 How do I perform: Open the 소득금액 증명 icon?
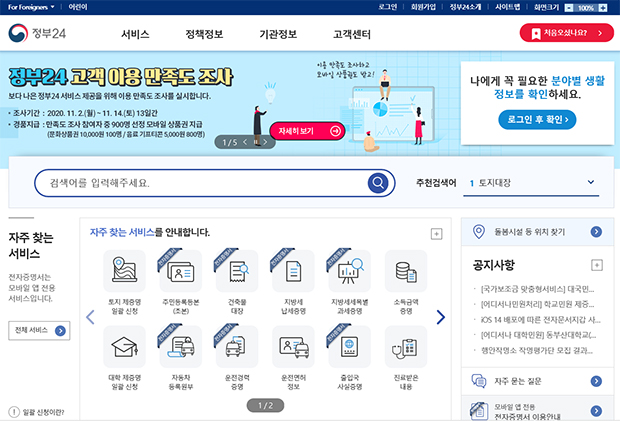[x=406, y=270]
